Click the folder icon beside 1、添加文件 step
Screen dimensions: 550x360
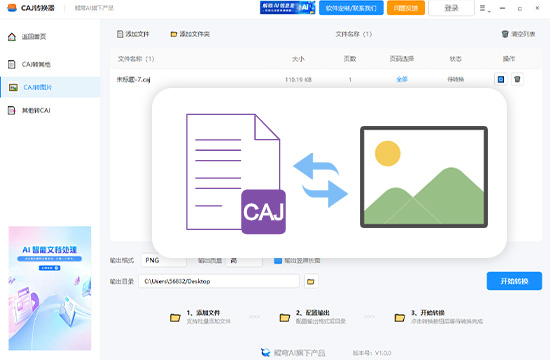175,318
